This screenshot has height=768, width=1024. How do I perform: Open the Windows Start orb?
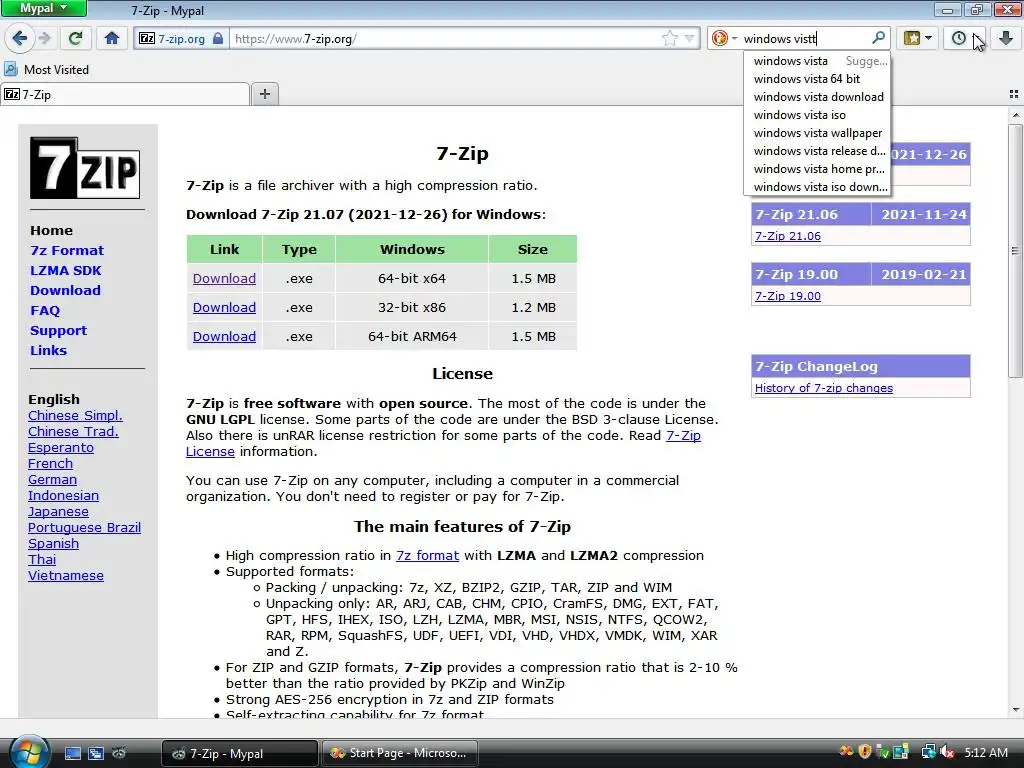coord(29,752)
